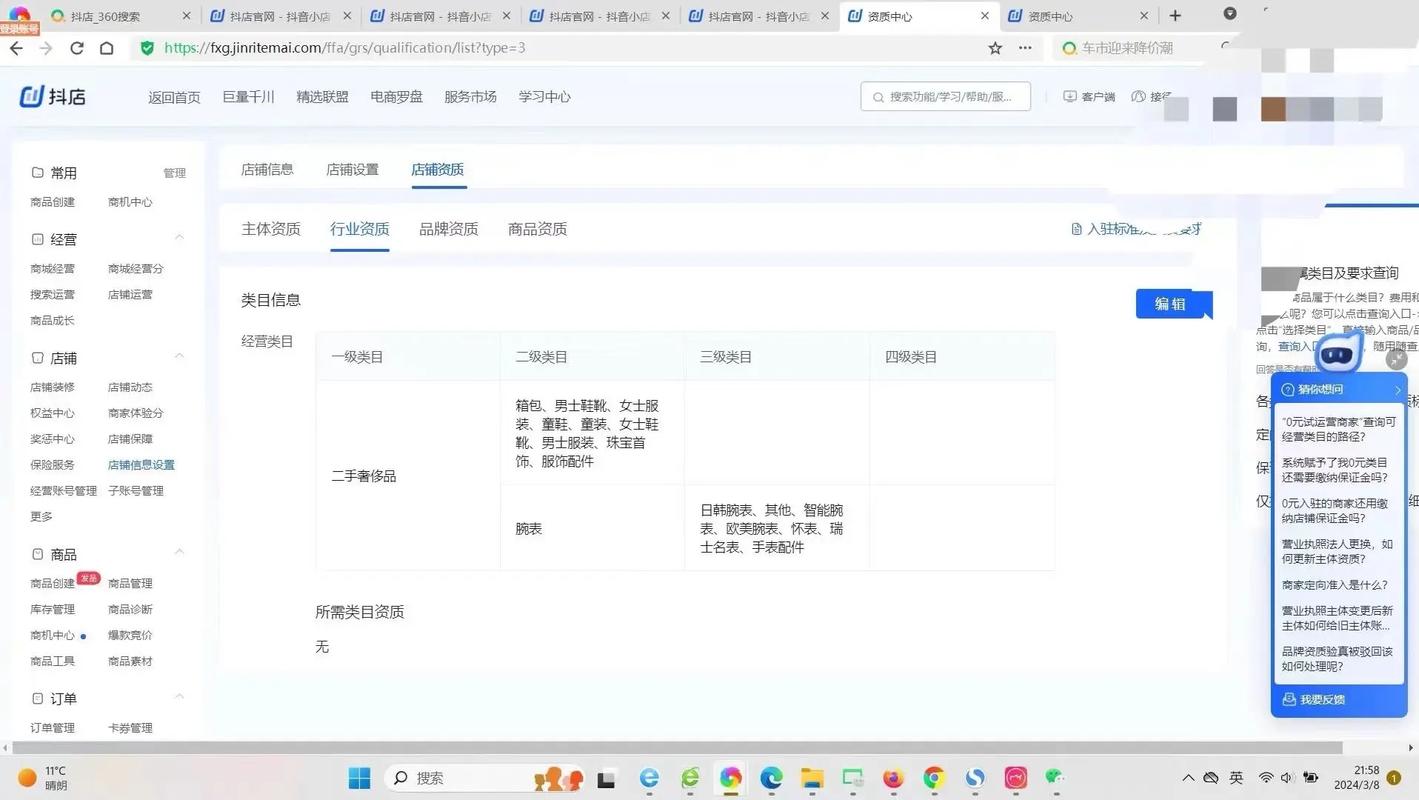Open 店铺信息设置 in the sidebar

click(x=141, y=465)
